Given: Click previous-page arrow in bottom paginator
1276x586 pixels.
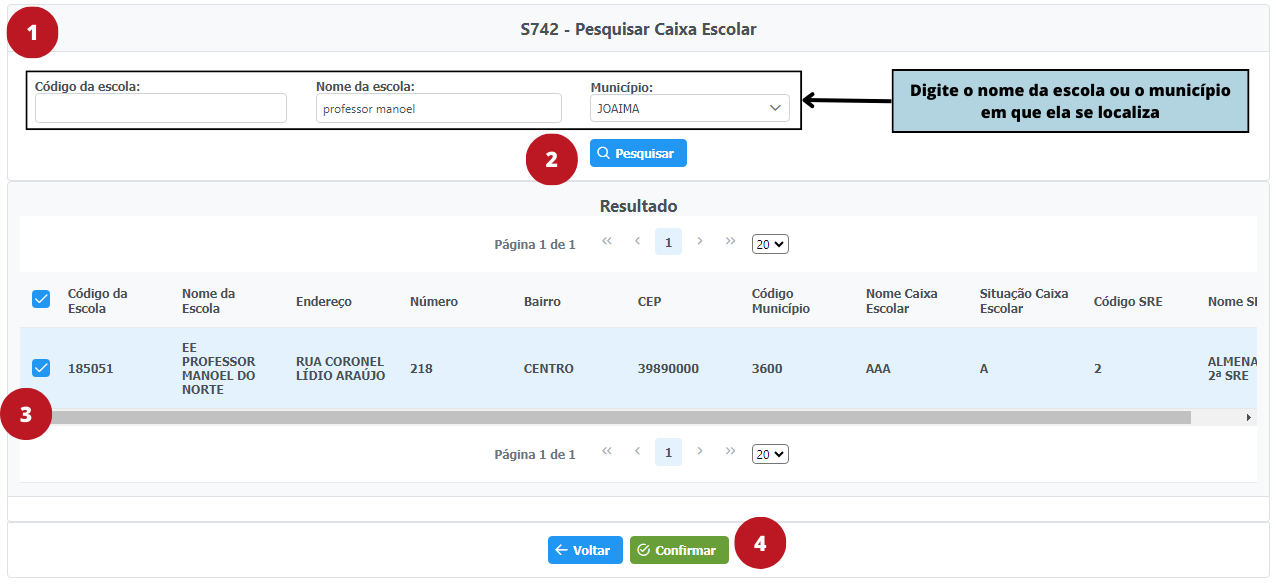Looking at the screenshot, I should [637, 451].
